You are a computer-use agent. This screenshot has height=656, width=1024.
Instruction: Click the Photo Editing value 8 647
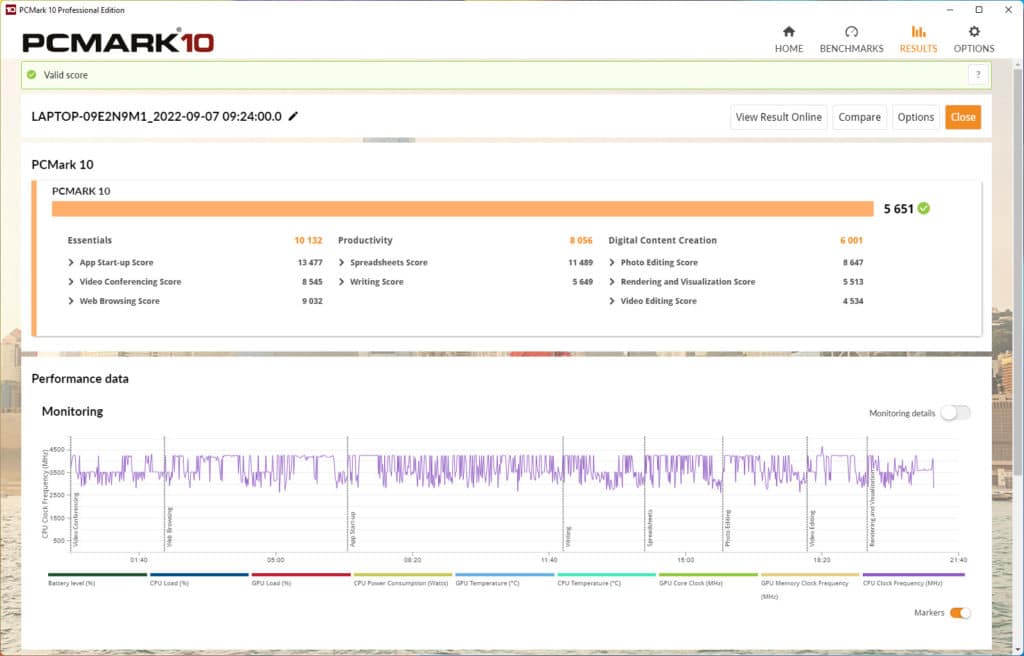click(x=853, y=262)
